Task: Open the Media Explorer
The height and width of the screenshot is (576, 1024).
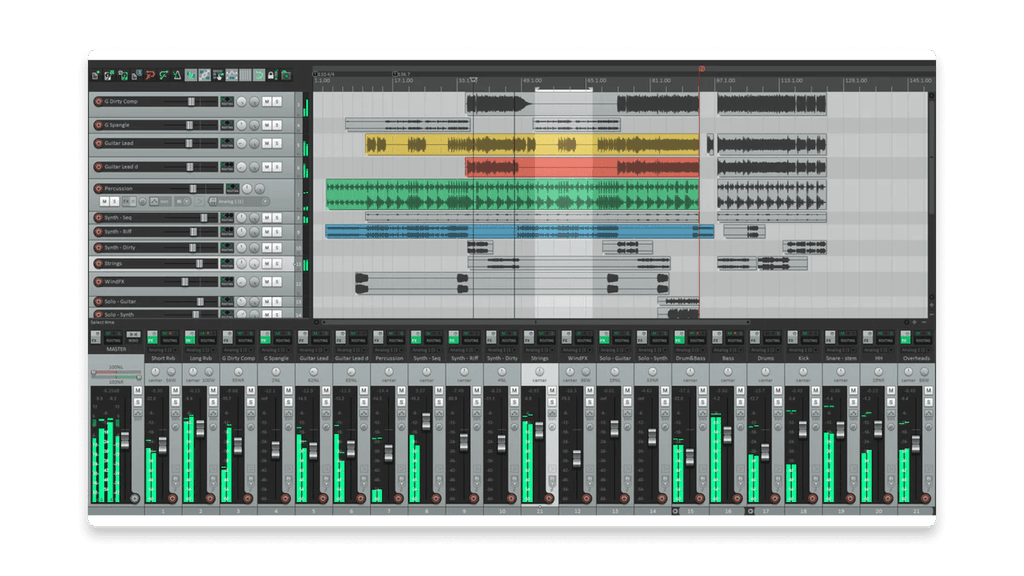Action: (286, 76)
